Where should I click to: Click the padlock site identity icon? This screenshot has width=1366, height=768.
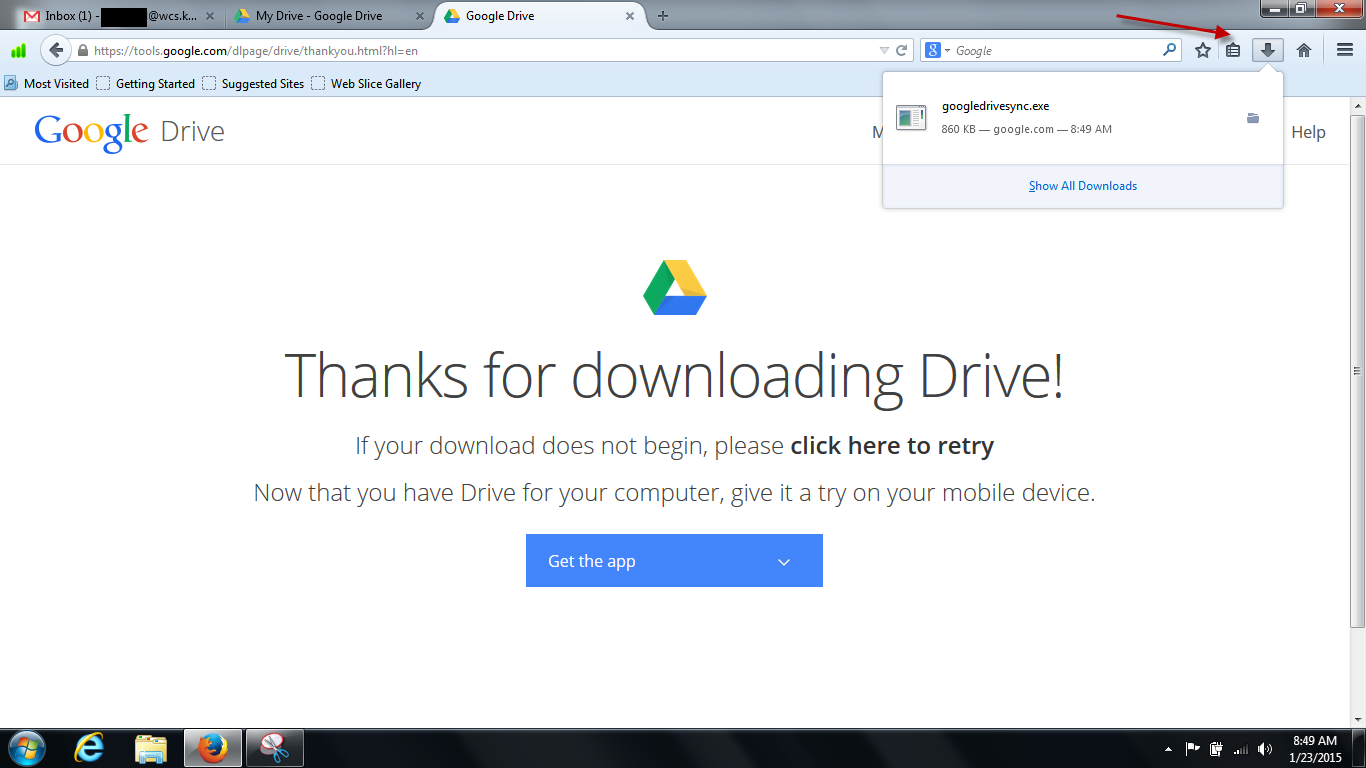pyautogui.click(x=82, y=50)
